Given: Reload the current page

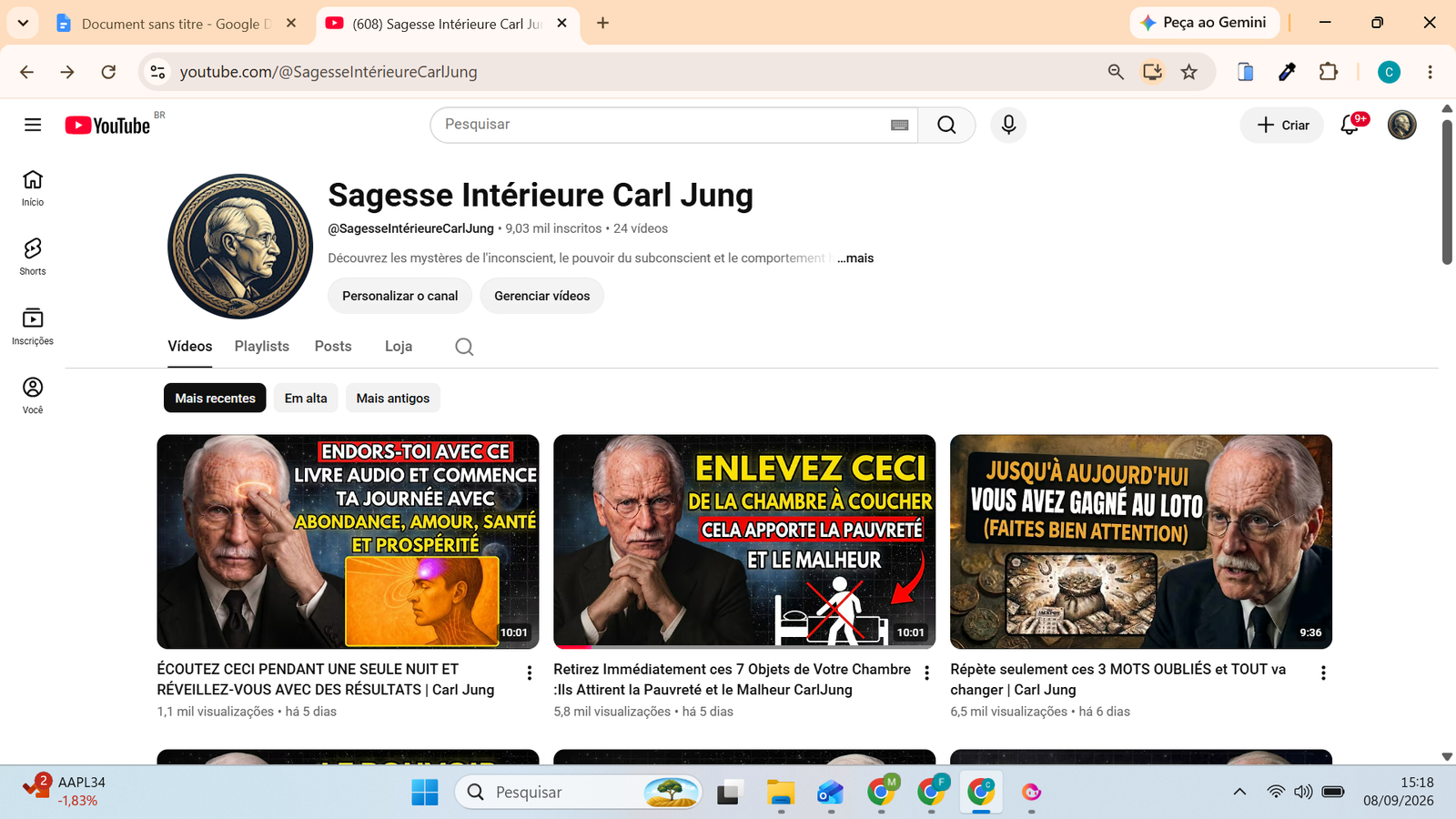Looking at the screenshot, I should 108,72.
